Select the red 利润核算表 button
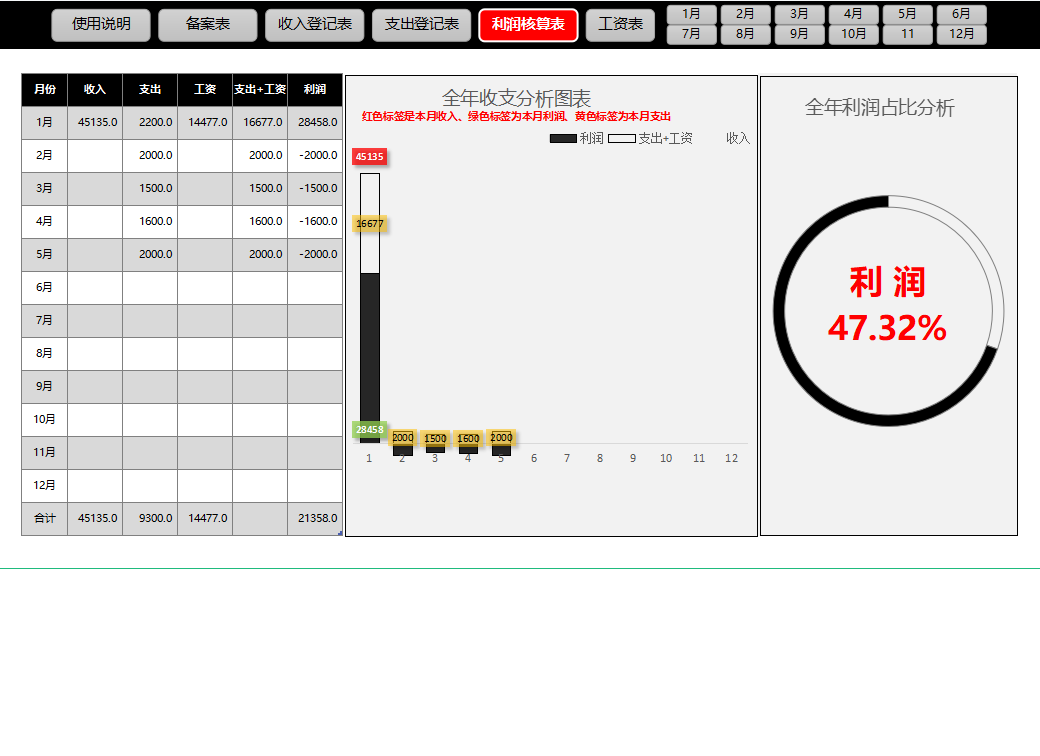1040x756 pixels. 529,25
